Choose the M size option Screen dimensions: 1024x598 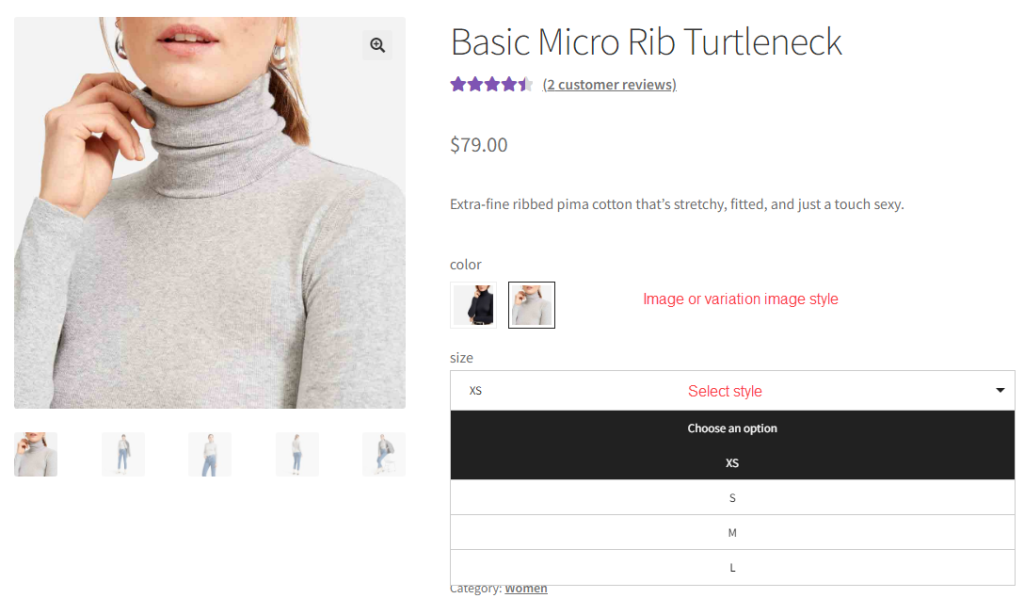tap(732, 532)
